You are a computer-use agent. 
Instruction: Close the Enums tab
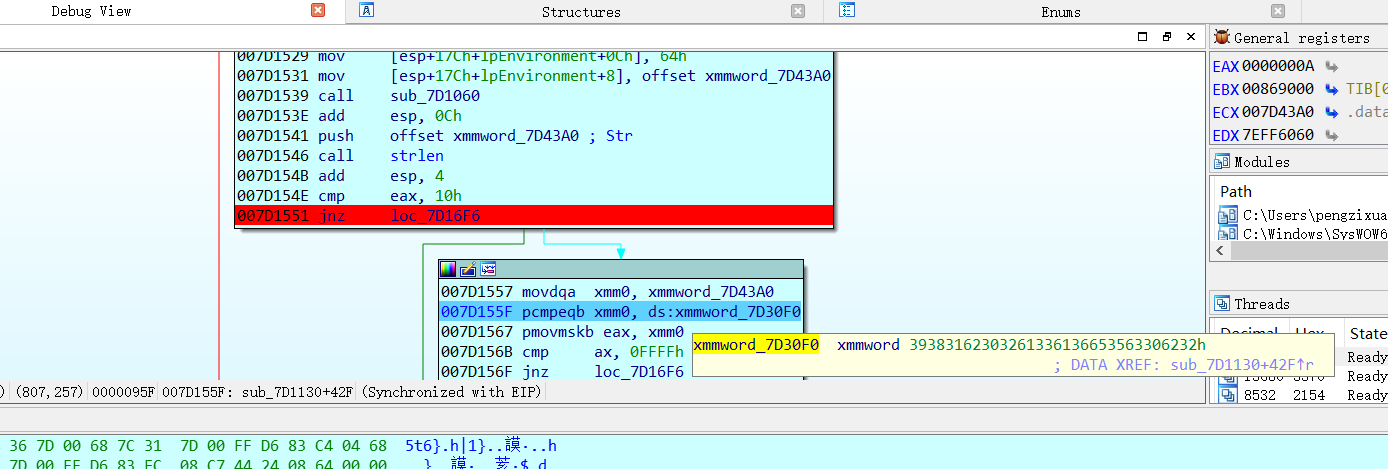[x=1277, y=11]
